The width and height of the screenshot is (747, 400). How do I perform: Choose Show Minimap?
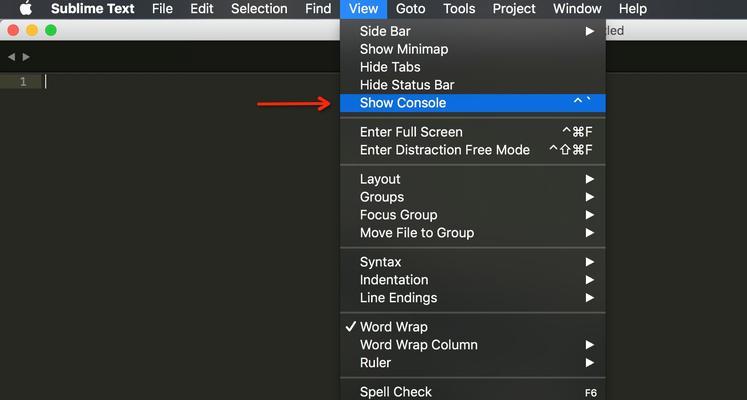coord(473,49)
